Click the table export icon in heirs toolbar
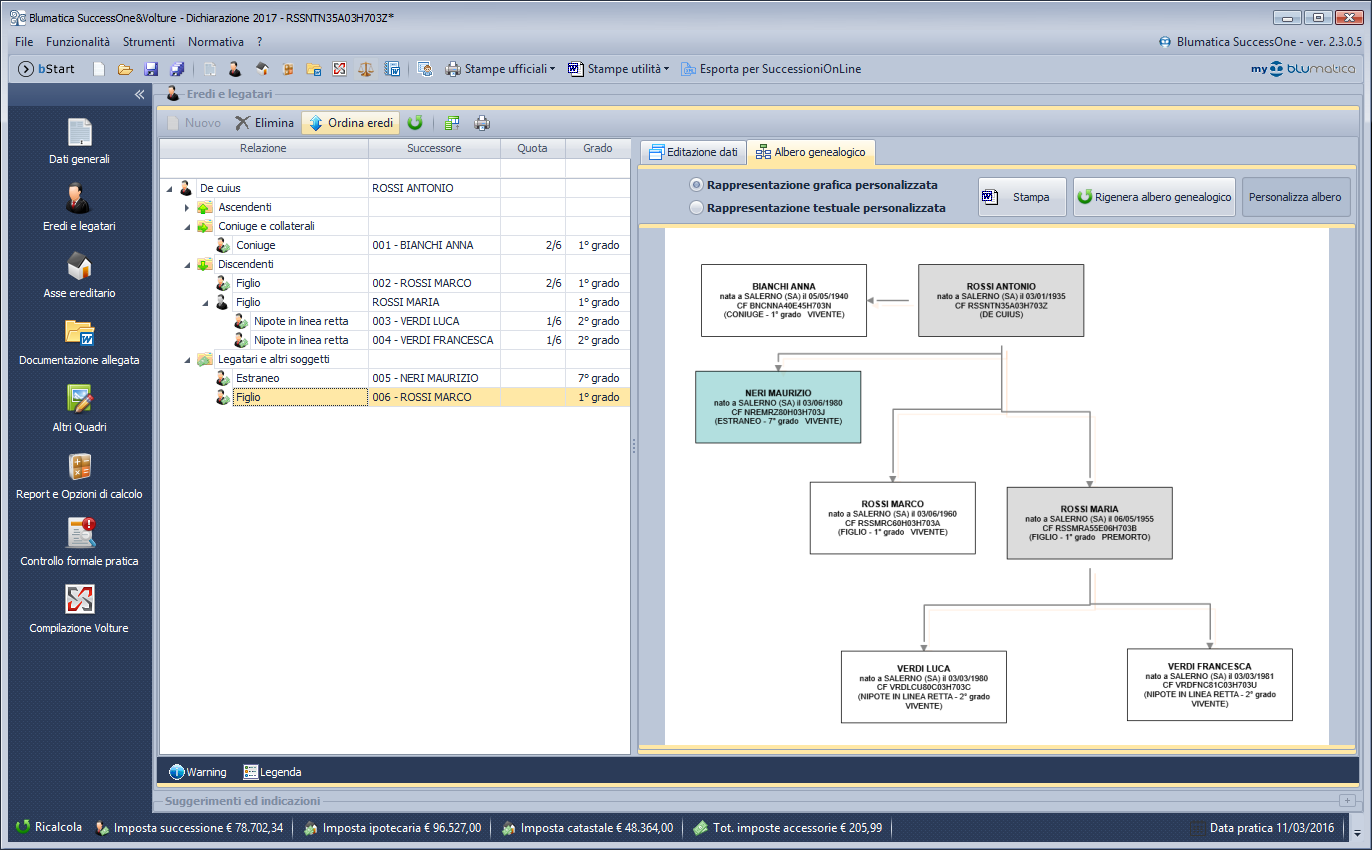1372x850 pixels. [452, 123]
